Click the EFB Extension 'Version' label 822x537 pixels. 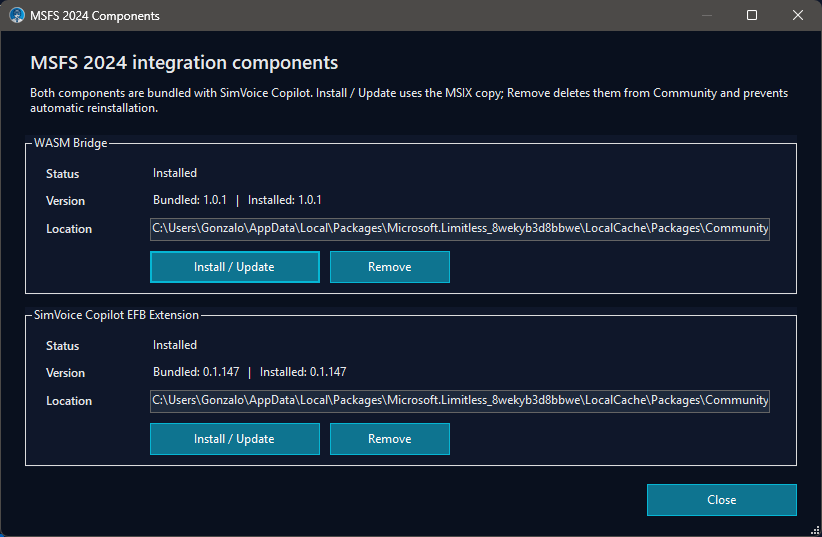(66, 373)
